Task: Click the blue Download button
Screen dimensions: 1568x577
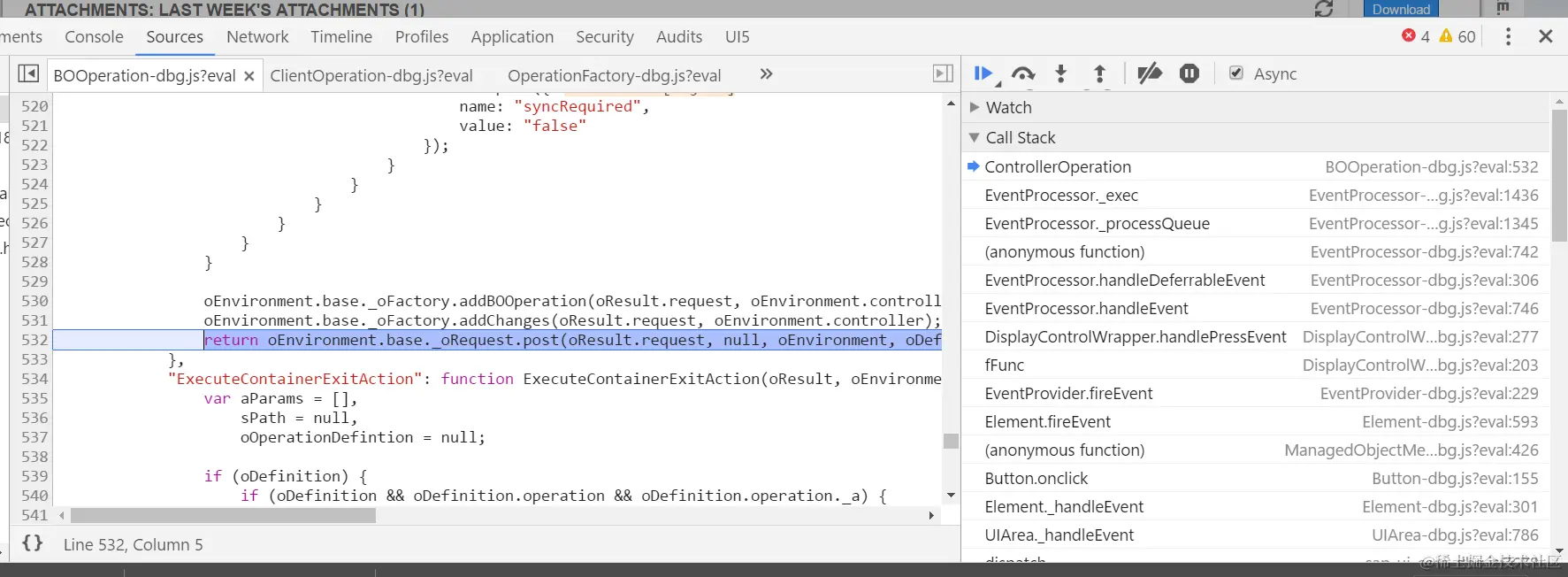Action: point(1401,9)
